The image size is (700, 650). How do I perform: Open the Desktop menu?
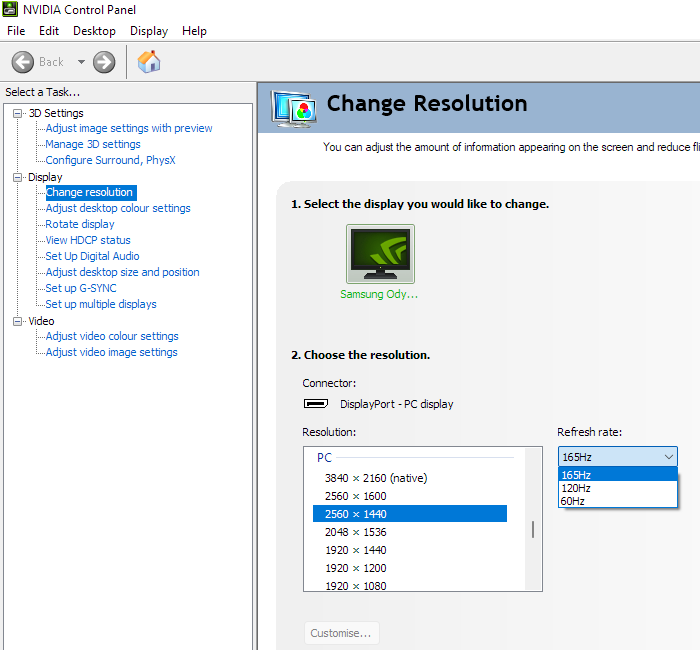[94, 31]
